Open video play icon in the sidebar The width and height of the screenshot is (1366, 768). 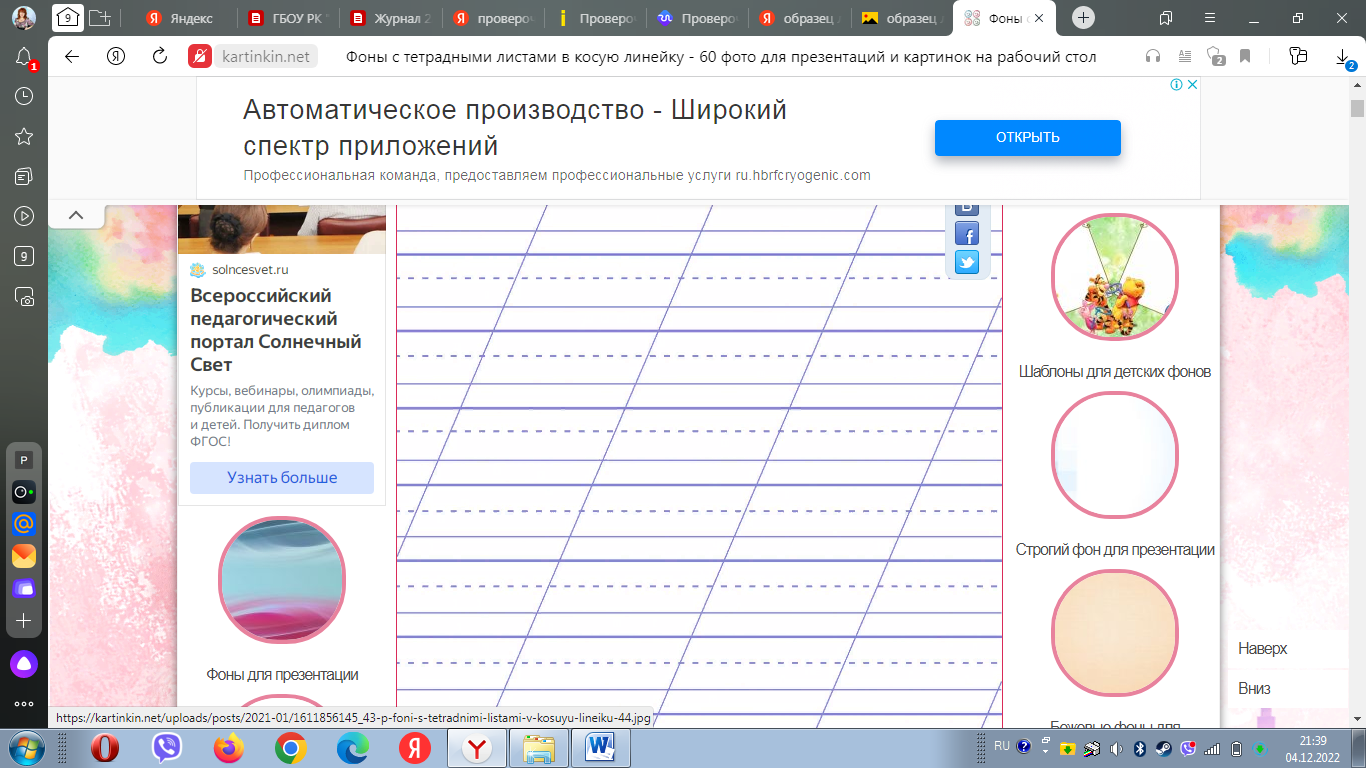(x=24, y=215)
